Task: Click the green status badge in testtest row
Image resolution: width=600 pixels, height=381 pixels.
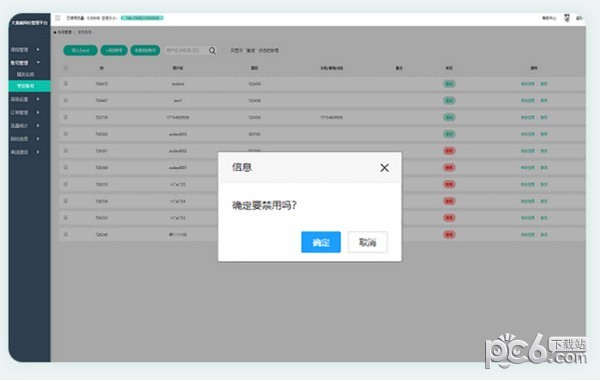Action: coord(449,84)
